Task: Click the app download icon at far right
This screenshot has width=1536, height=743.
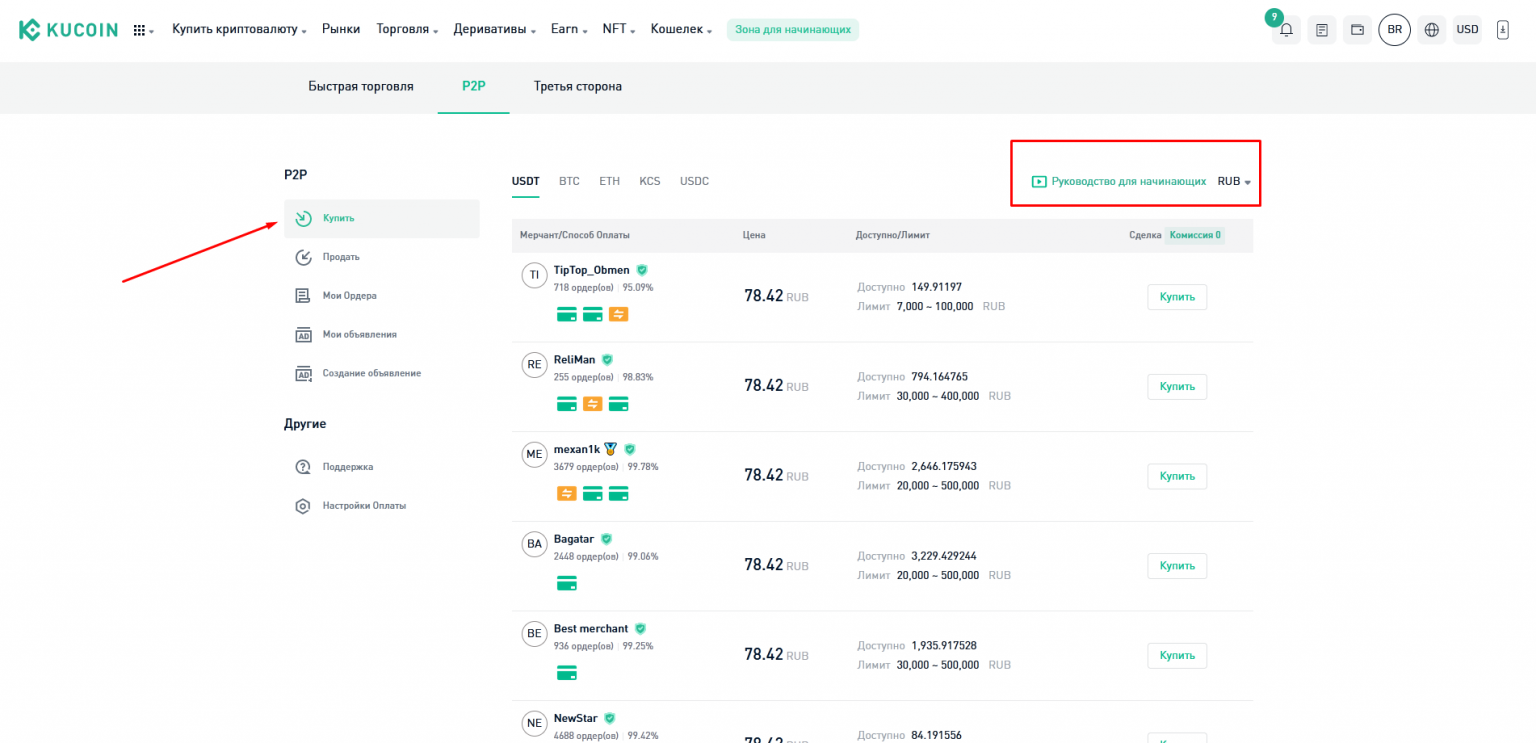Action: (1502, 30)
